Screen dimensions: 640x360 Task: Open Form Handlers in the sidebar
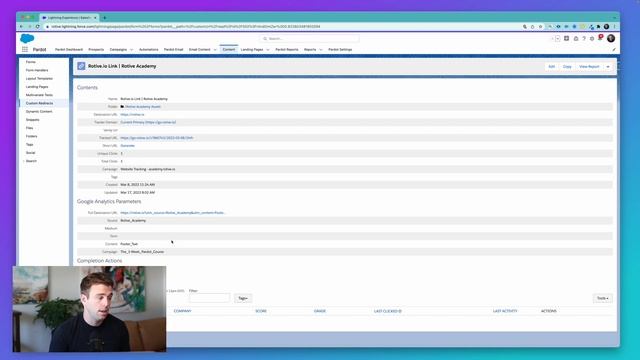[37, 70]
